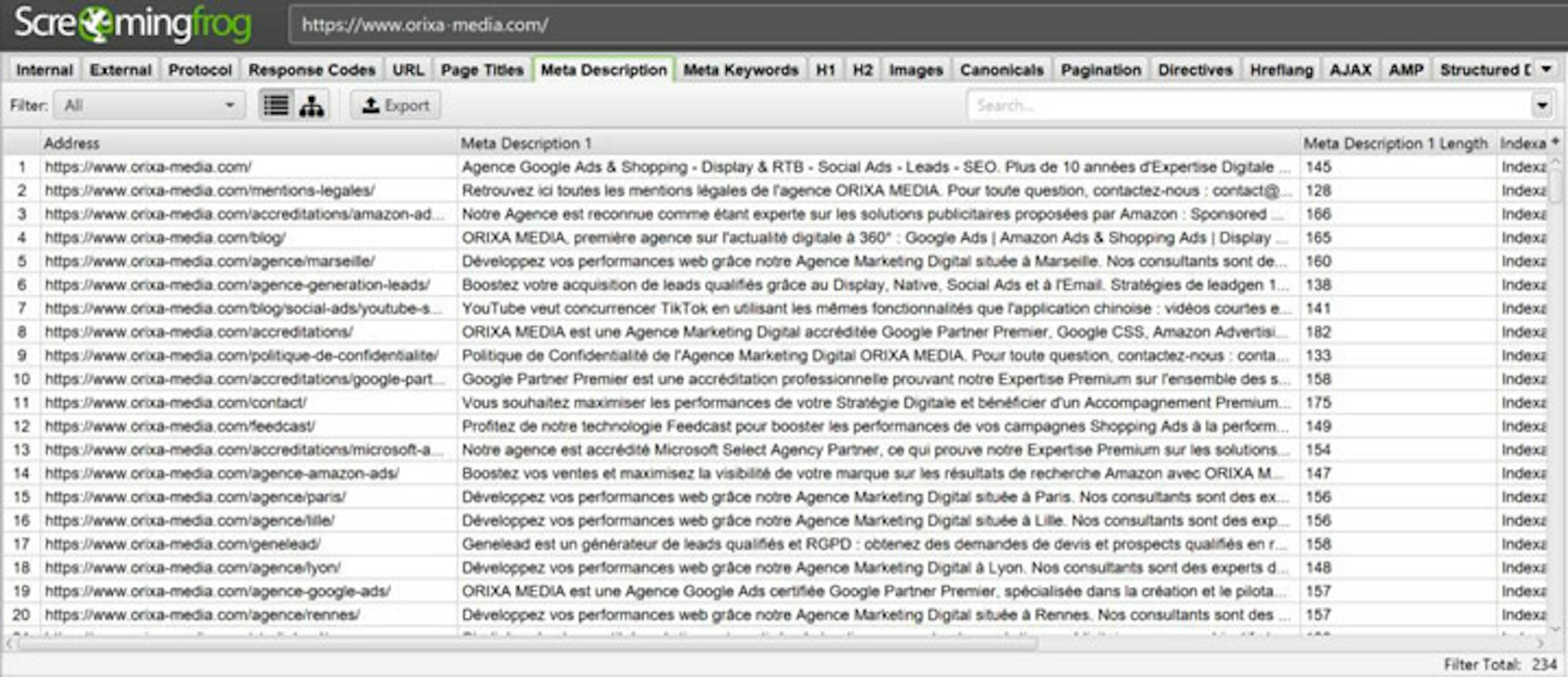Select the mentions-legales URL row
The width and height of the screenshot is (1568, 677).
pyautogui.click(x=209, y=191)
